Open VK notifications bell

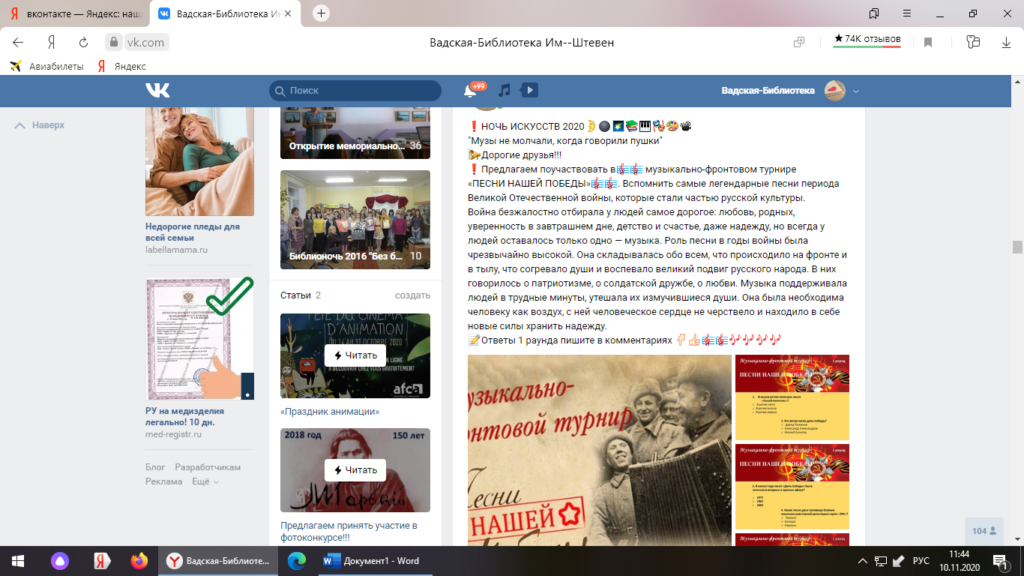(470, 90)
